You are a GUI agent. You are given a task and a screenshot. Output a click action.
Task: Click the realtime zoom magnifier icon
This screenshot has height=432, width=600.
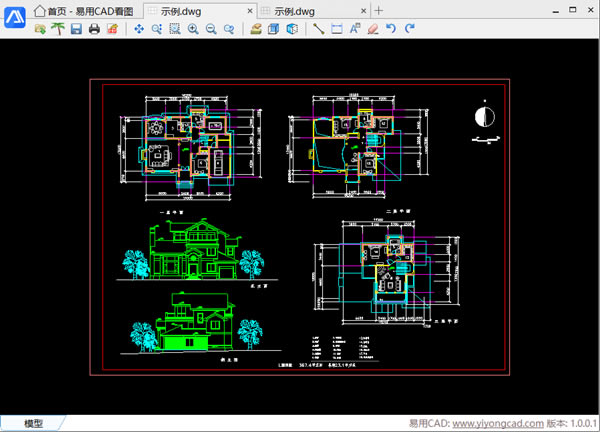157,29
